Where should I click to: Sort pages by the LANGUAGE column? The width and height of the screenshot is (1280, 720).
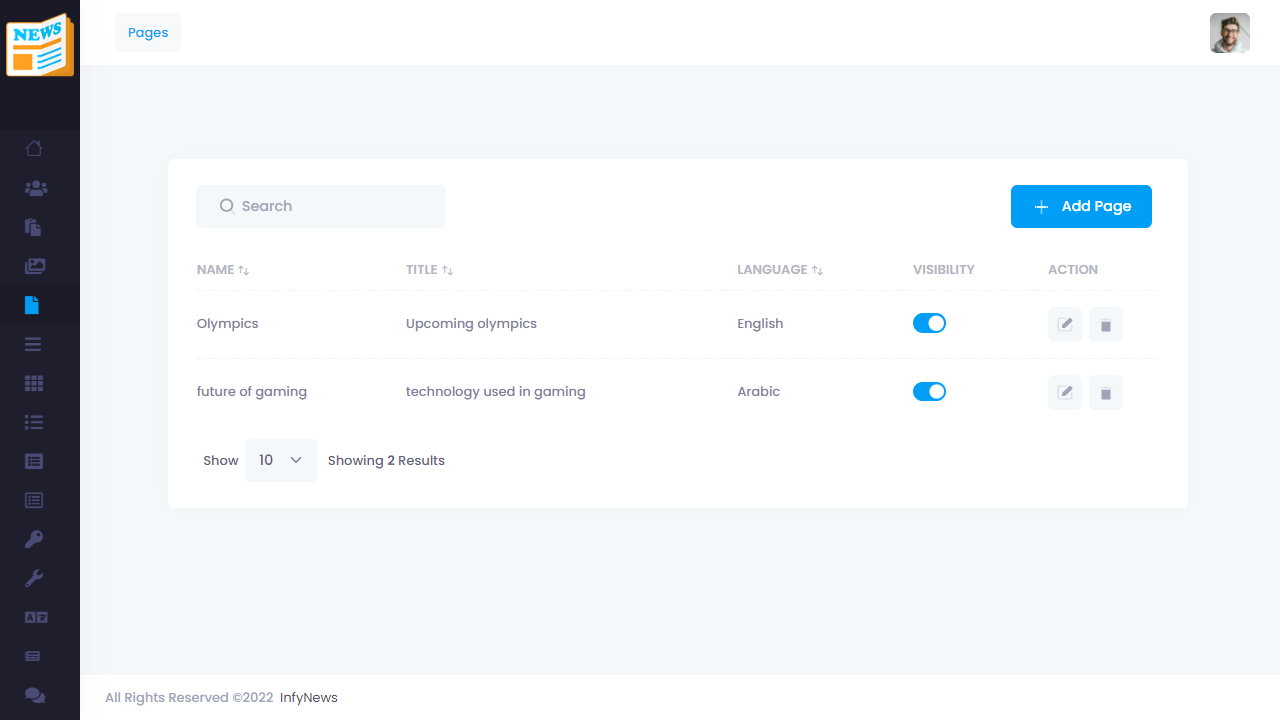(780, 269)
